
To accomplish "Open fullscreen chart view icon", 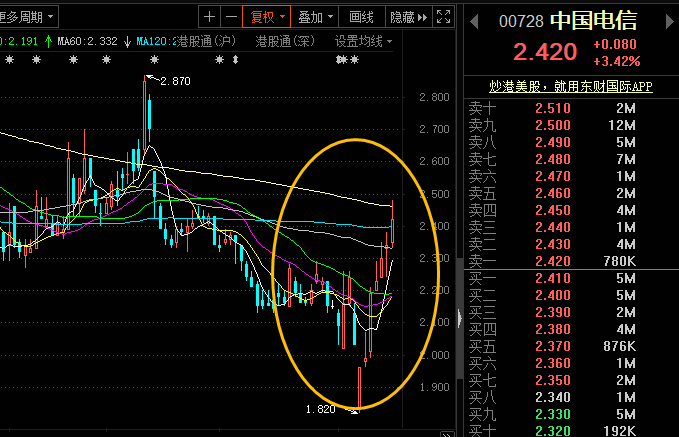I will pyautogui.click(x=443, y=17).
